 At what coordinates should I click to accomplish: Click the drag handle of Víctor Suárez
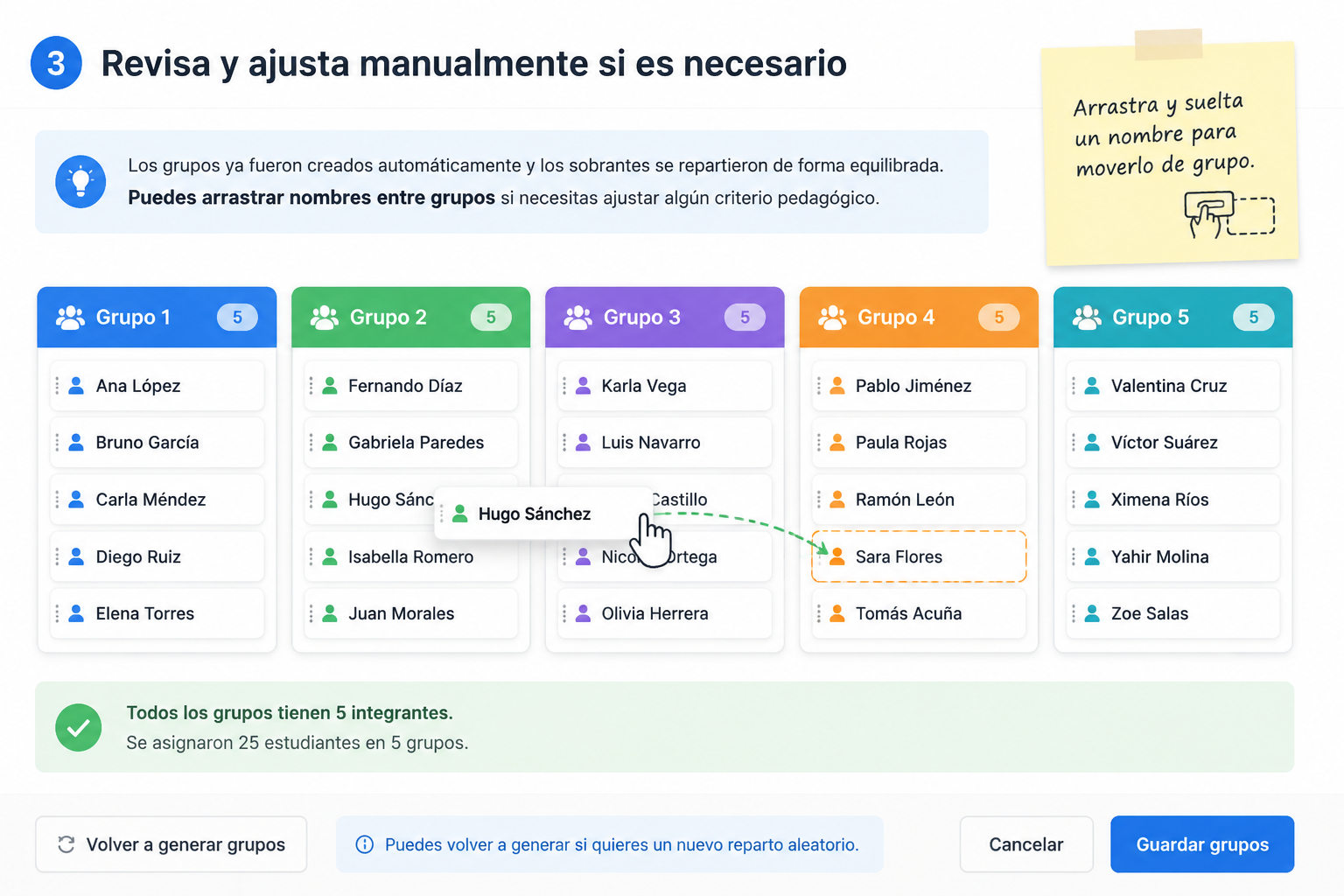[x=1074, y=443]
